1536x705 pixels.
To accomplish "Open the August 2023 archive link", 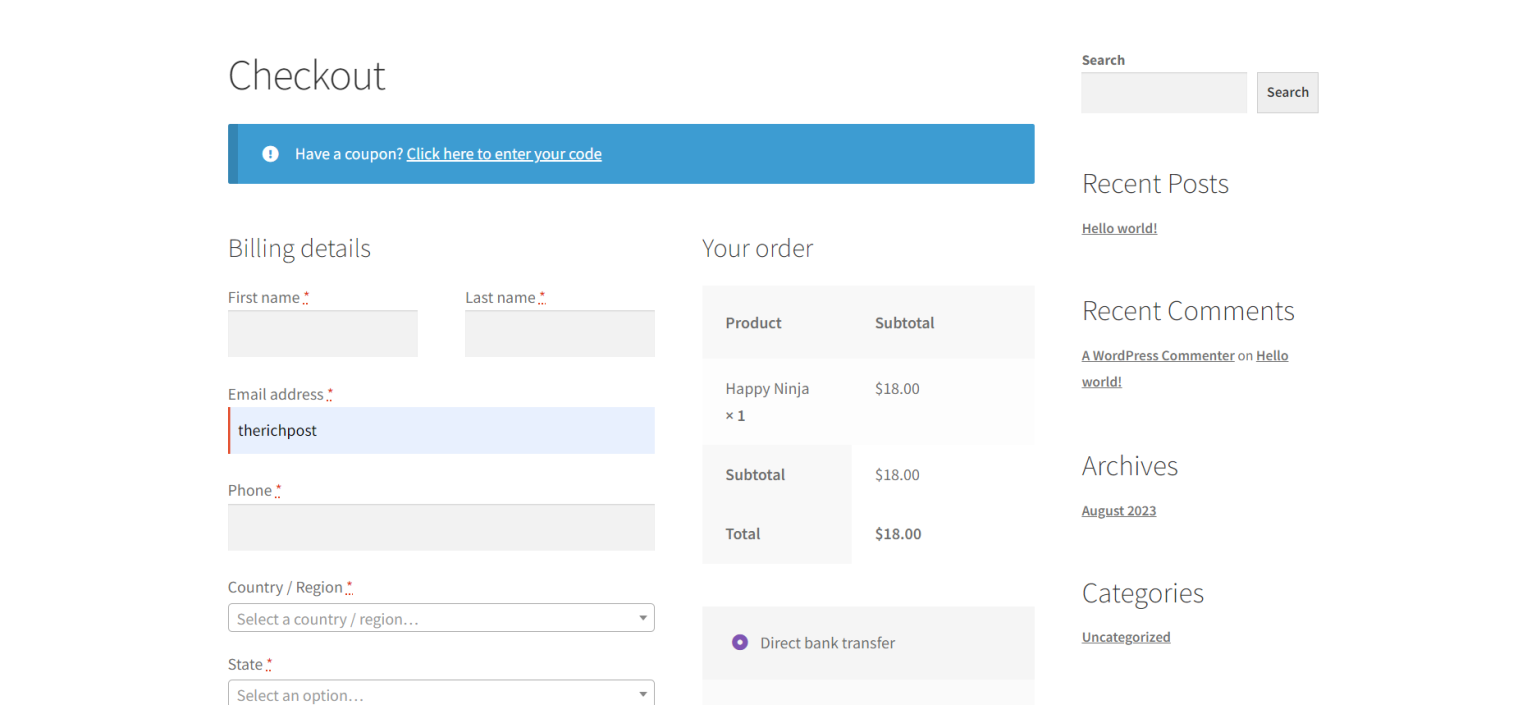I will [1119, 511].
